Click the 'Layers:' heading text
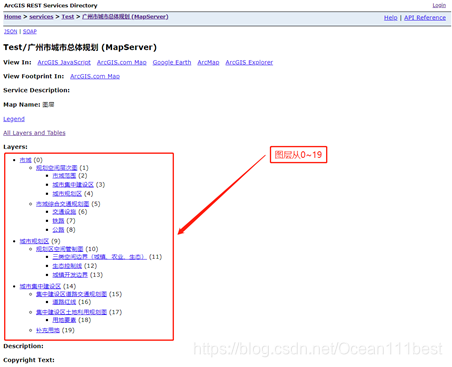 (x=15, y=147)
